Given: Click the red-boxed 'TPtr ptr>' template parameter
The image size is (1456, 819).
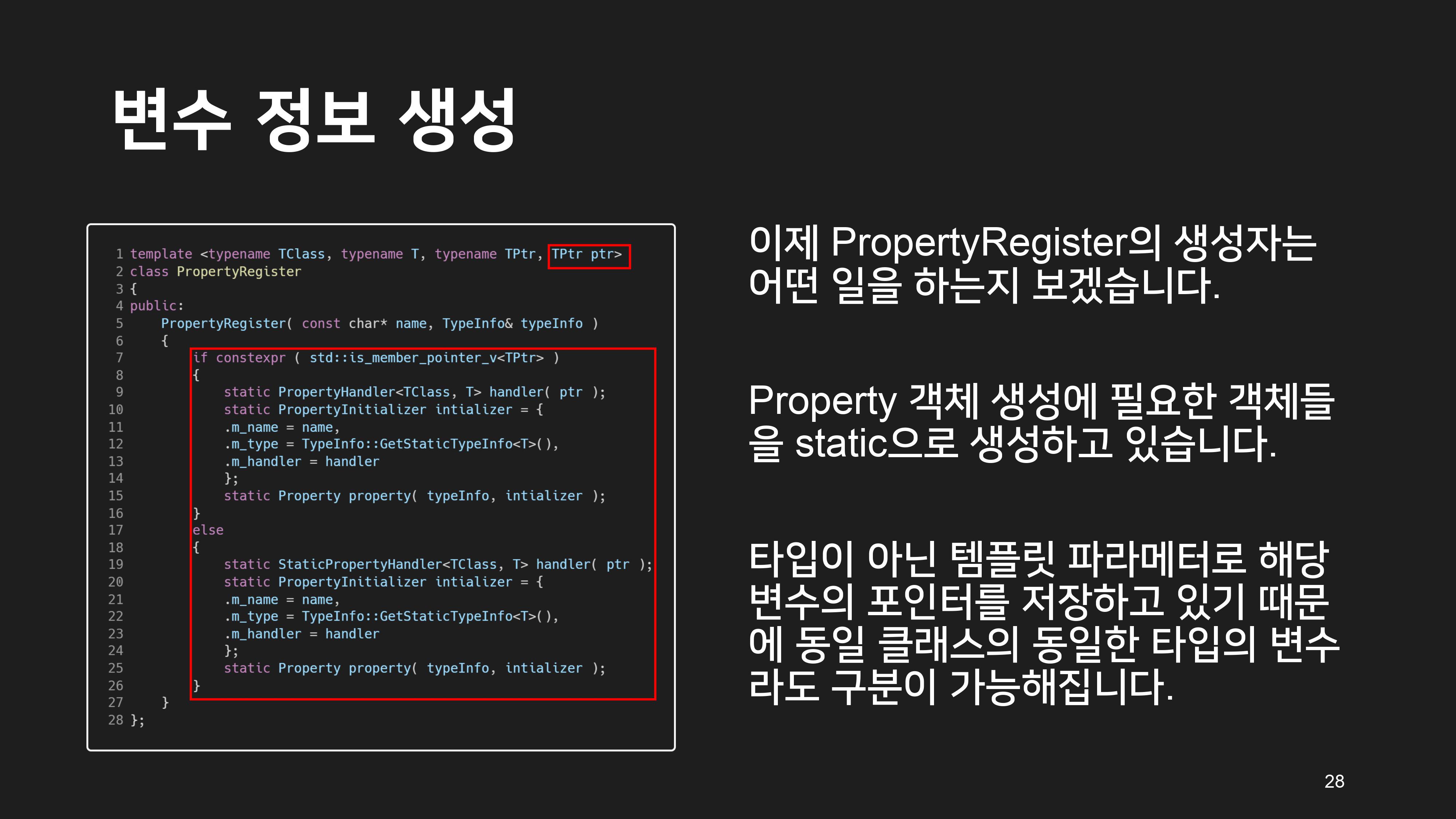Looking at the screenshot, I should (x=588, y=255).
